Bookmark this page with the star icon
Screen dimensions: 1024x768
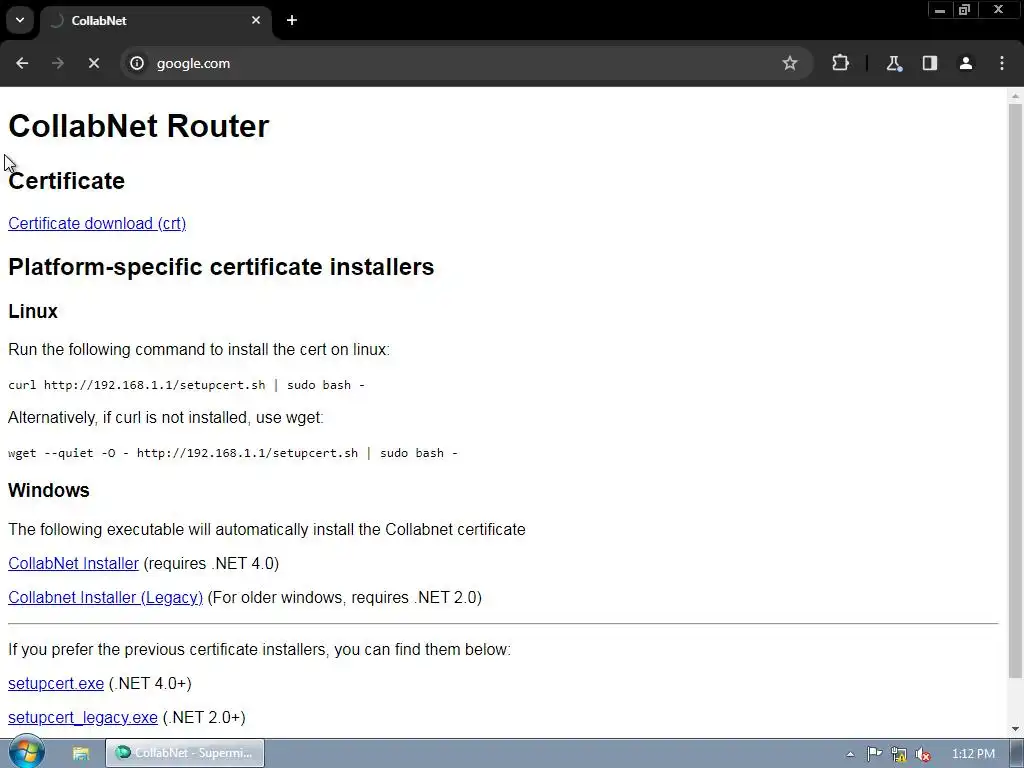[x=790, y=63]
